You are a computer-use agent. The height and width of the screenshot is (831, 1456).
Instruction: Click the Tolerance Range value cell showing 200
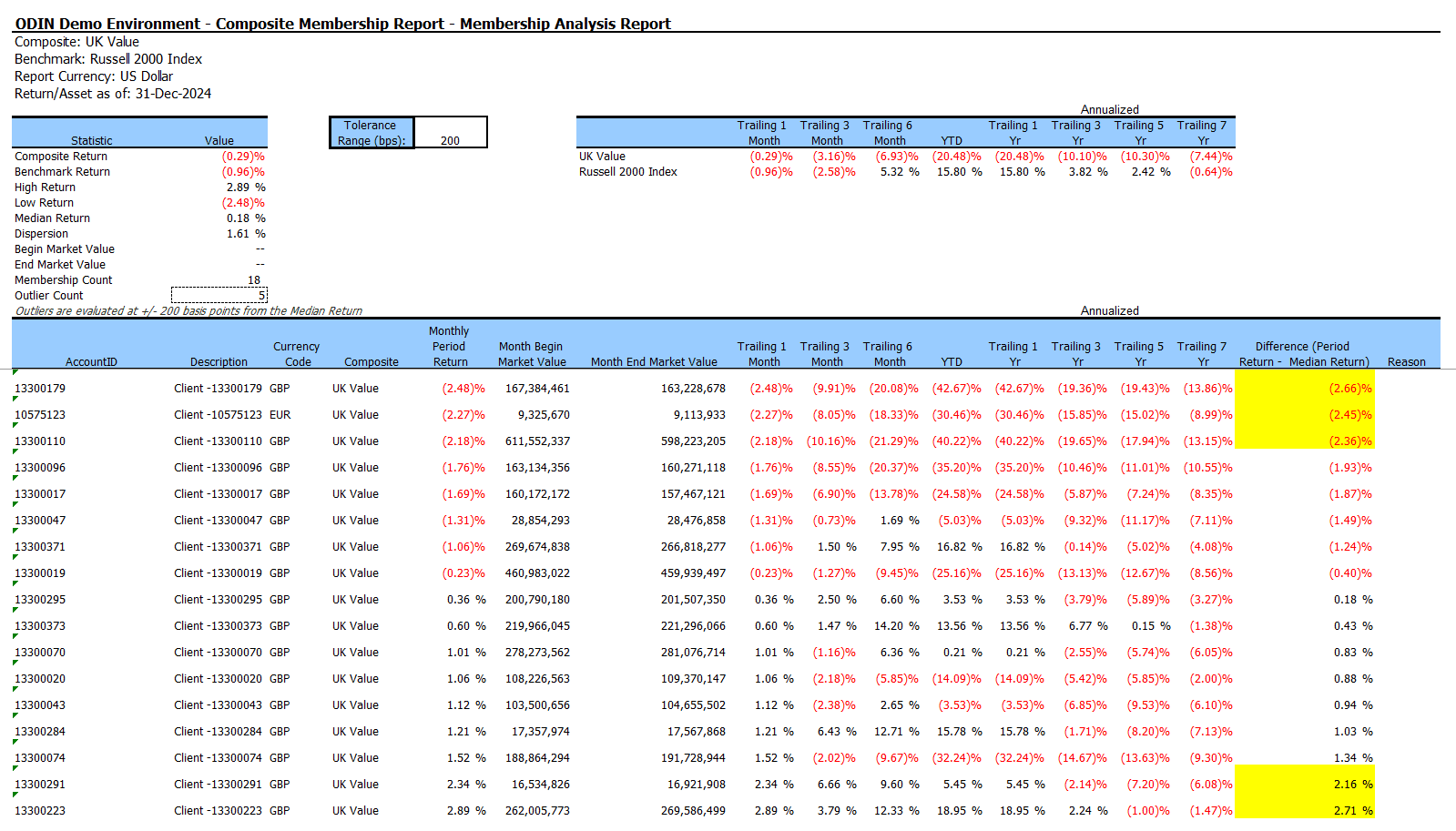[450, 140]
